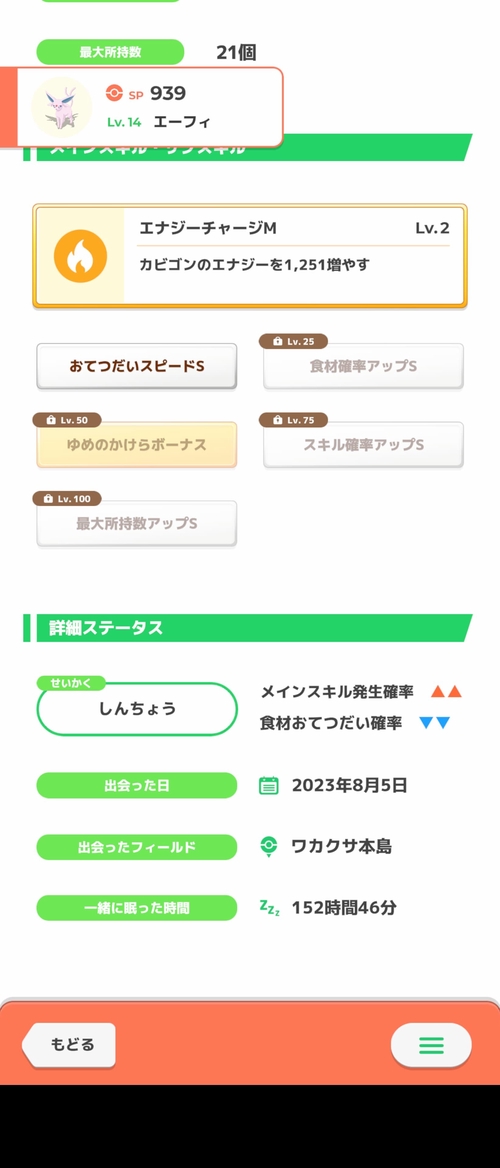
Task: Select the locked スキル確率アップS sub skill
Action: 364,445
